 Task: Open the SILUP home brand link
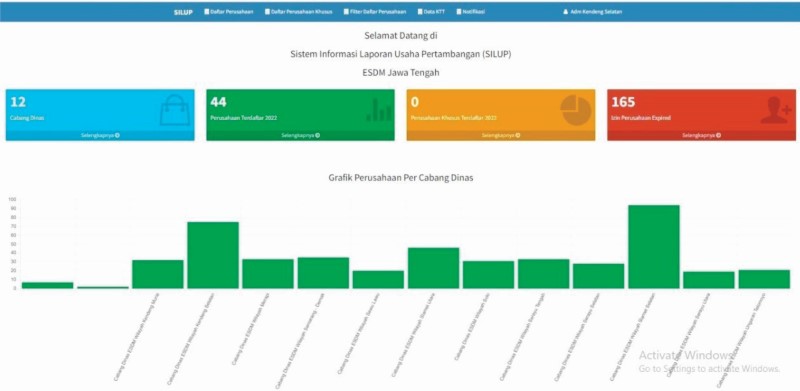(183, 12)
